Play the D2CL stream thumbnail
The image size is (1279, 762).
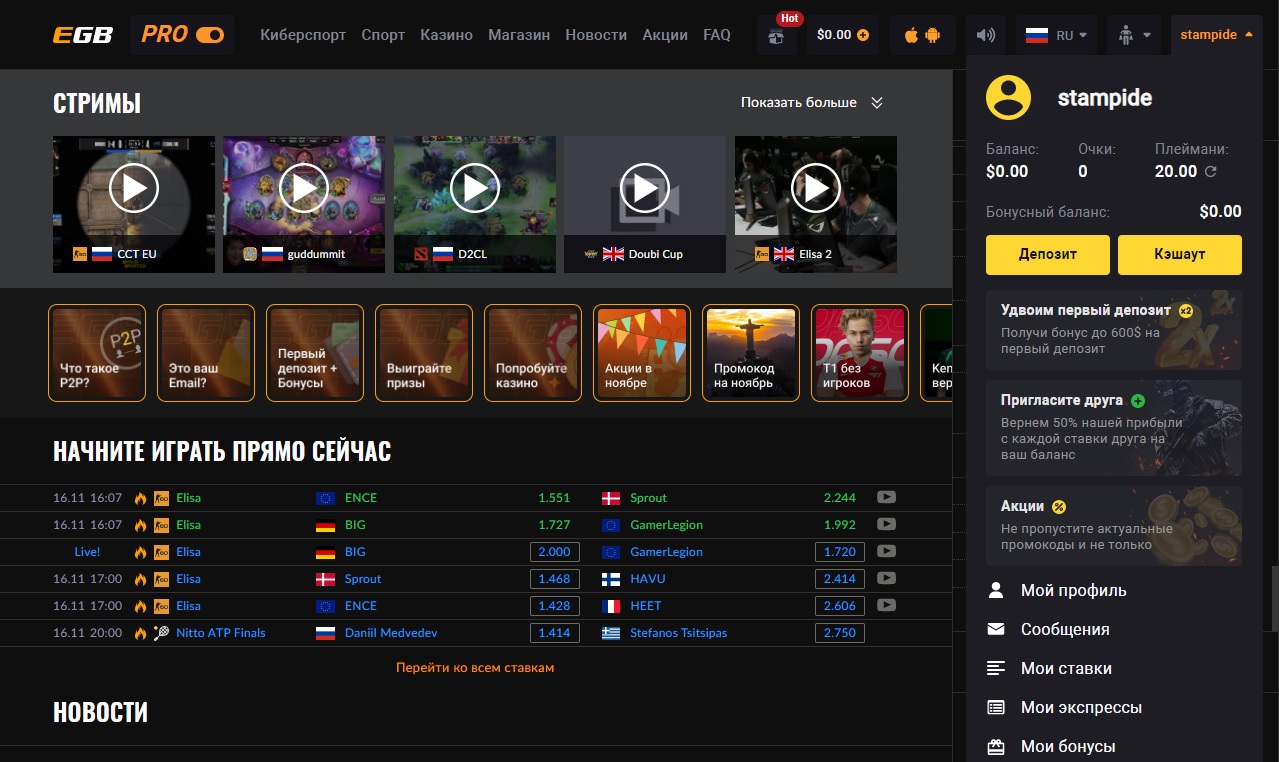pyautogui.click(x=475, y=188)
